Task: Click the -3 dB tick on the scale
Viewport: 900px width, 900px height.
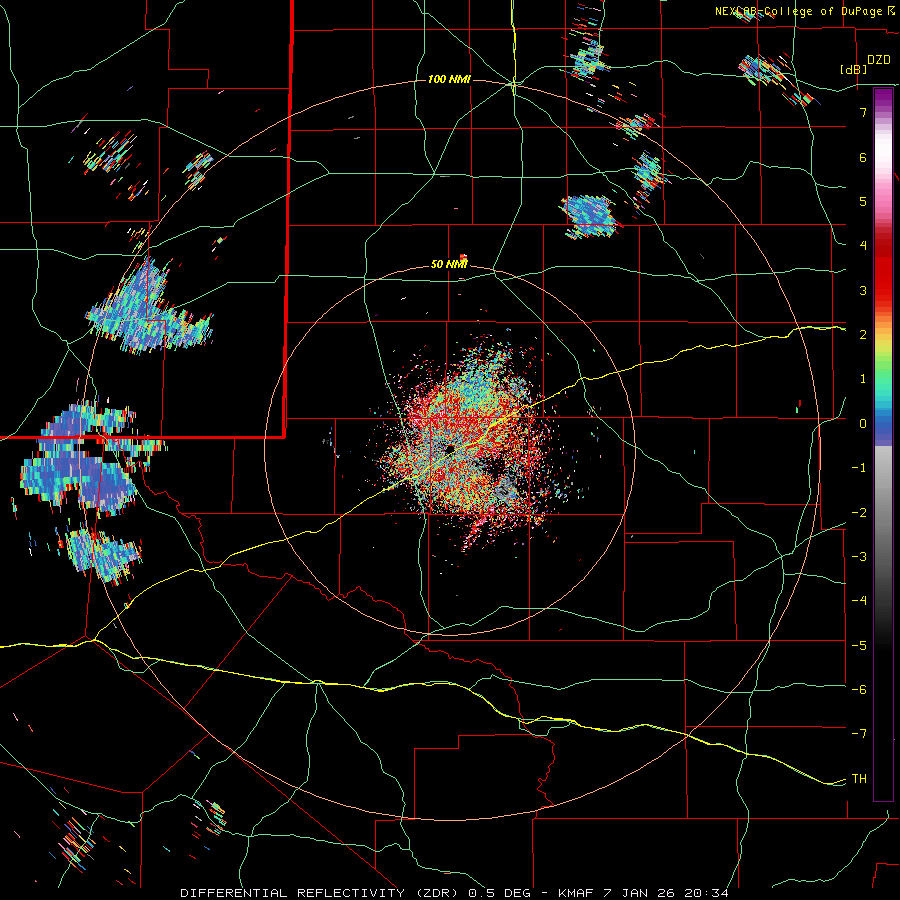Action: click(859, 557)
